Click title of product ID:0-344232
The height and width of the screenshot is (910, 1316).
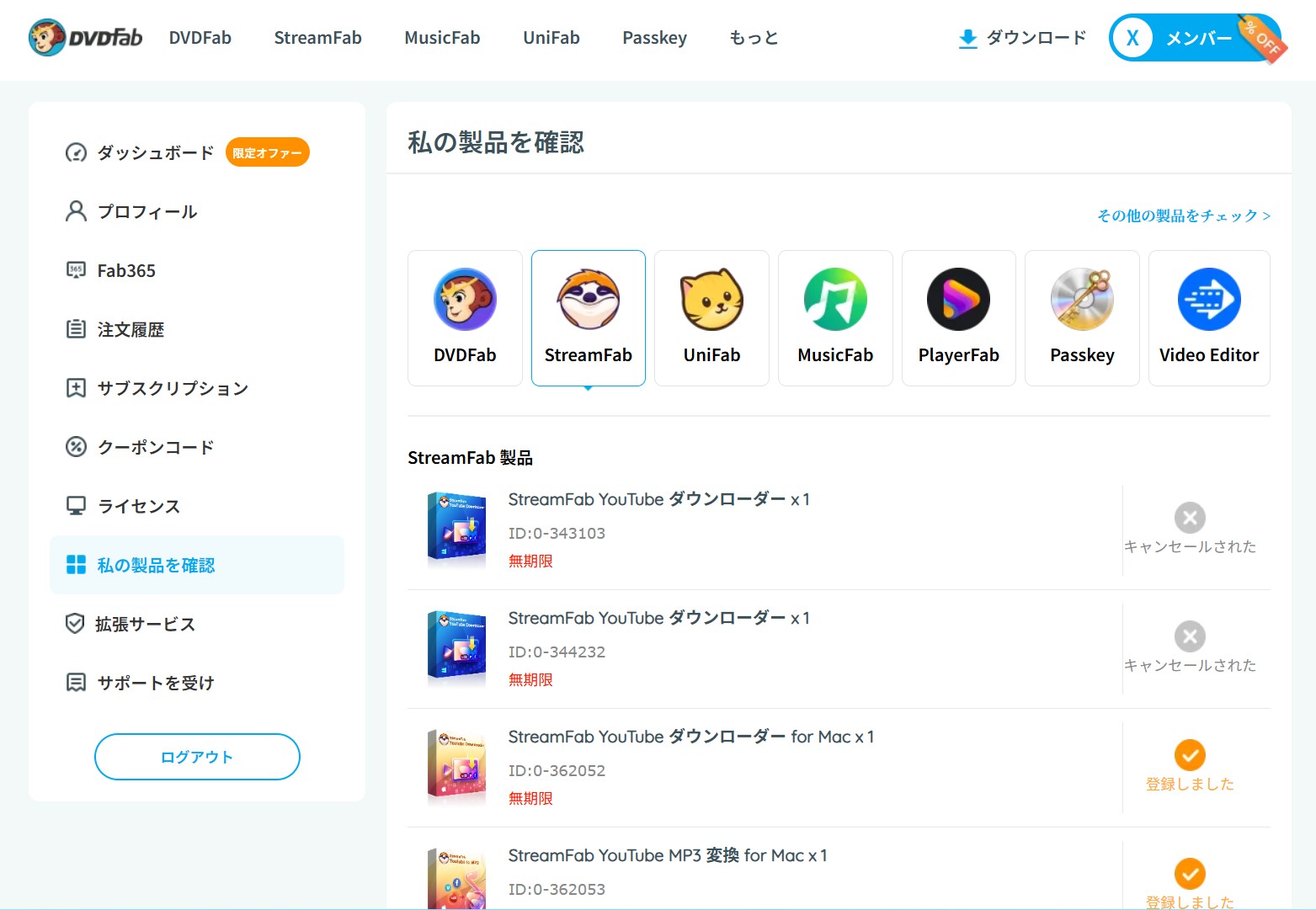[x=659, y=618]
